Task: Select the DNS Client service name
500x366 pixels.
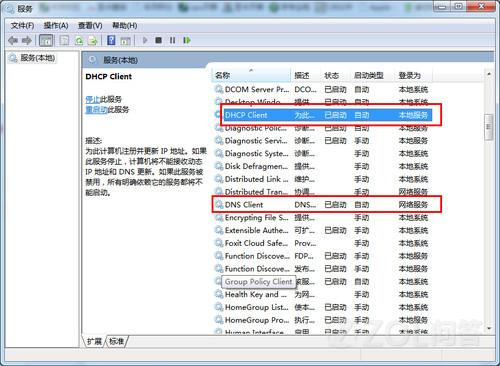Action: click(244, 204)
